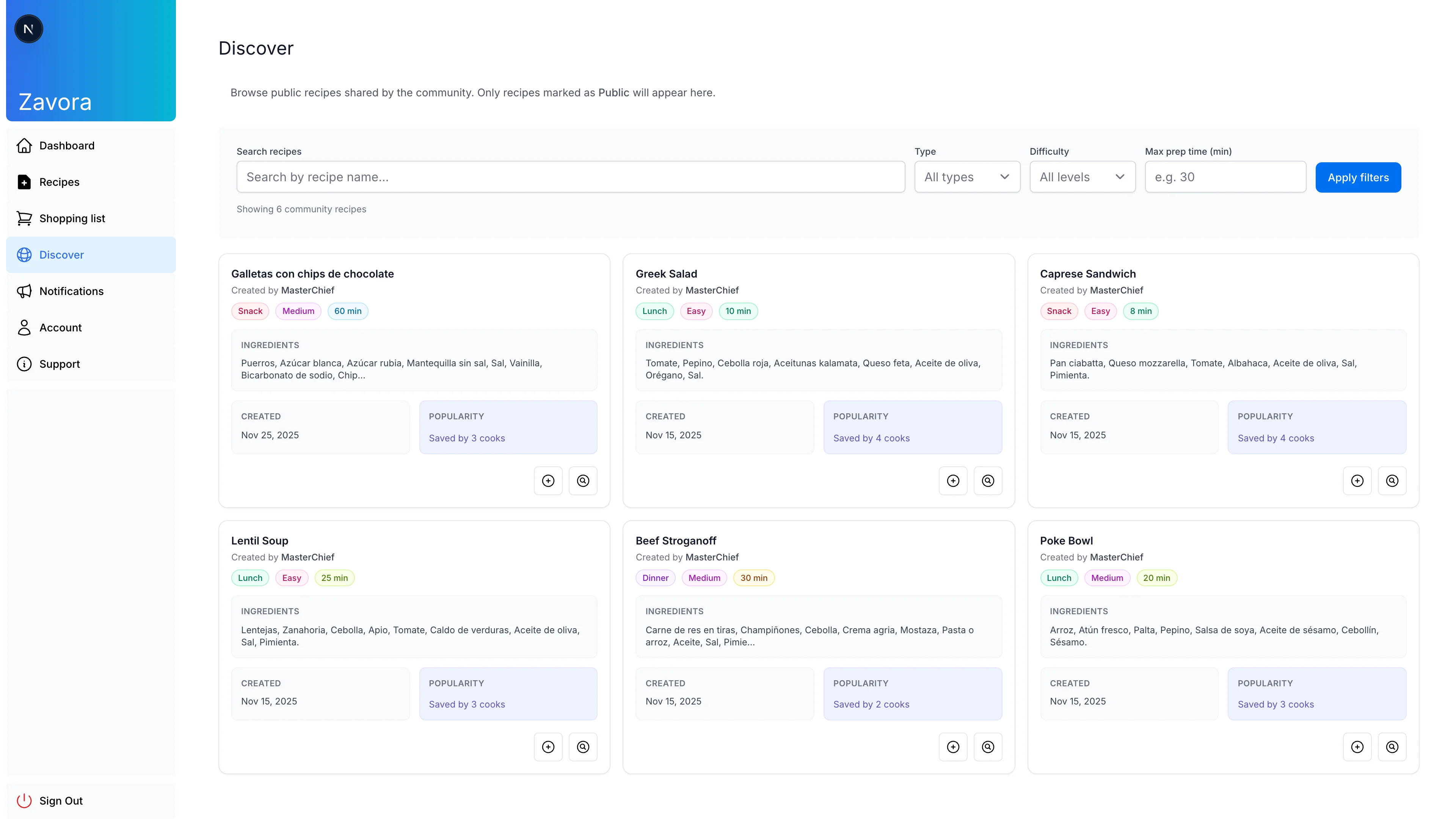Switch to the Discover section in sidebar

pos(61,254)
